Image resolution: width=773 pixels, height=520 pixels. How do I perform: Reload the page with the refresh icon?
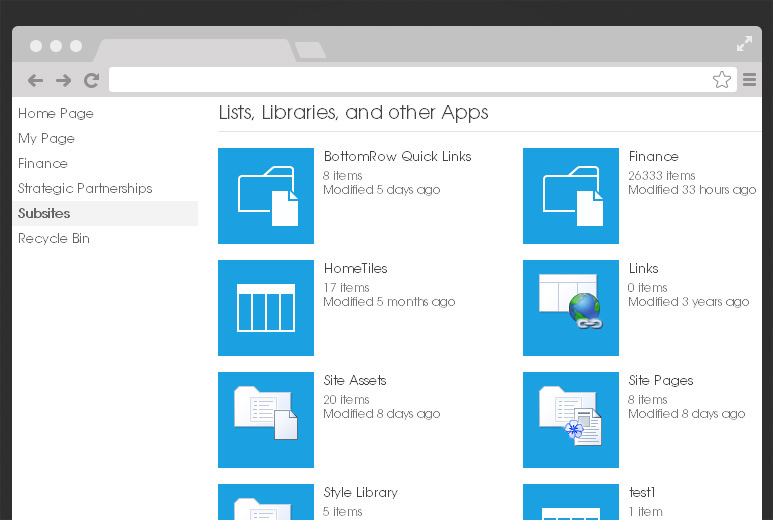click(92, 80)
